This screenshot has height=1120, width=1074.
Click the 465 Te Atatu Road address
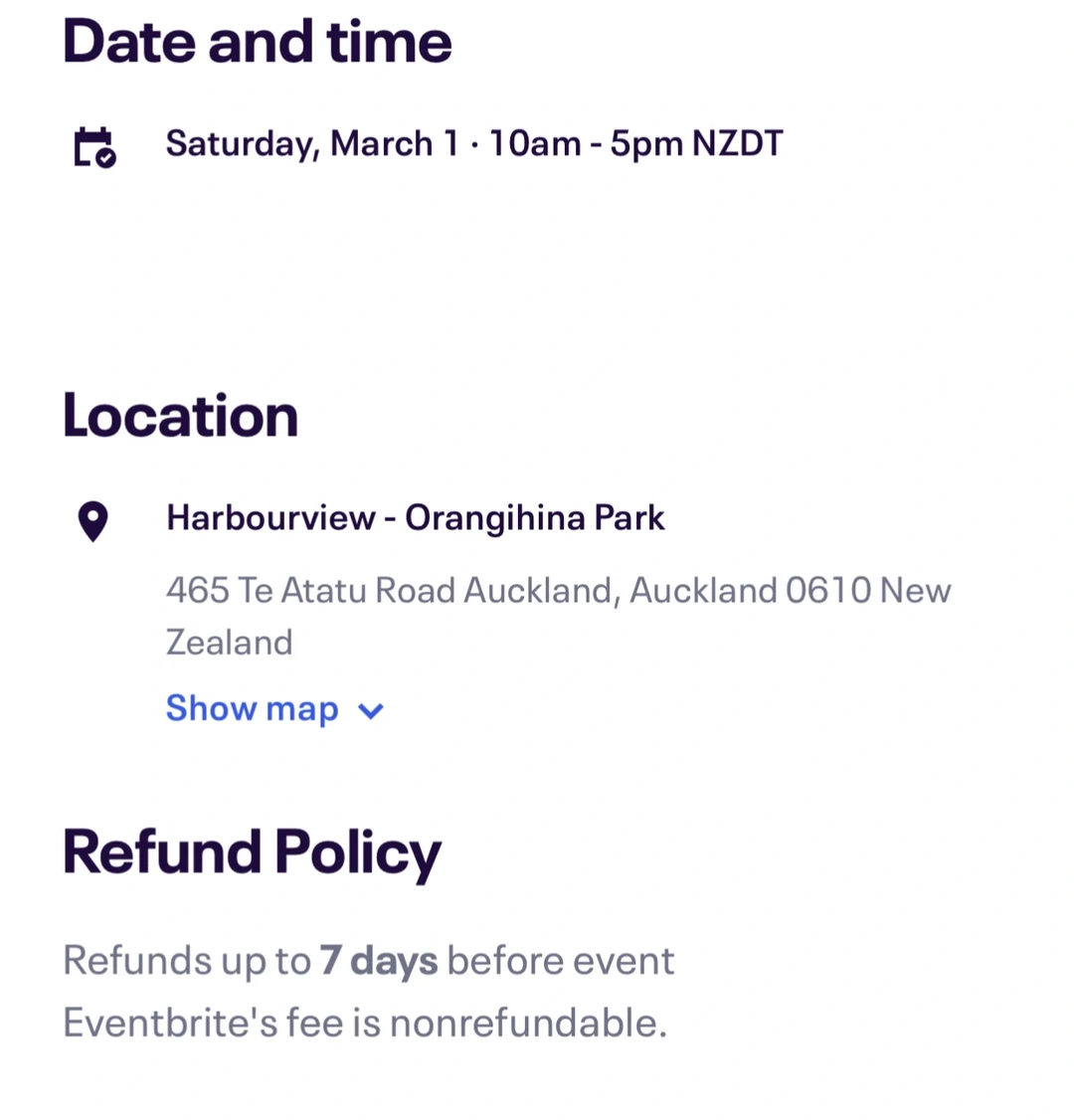click(313, 591)
